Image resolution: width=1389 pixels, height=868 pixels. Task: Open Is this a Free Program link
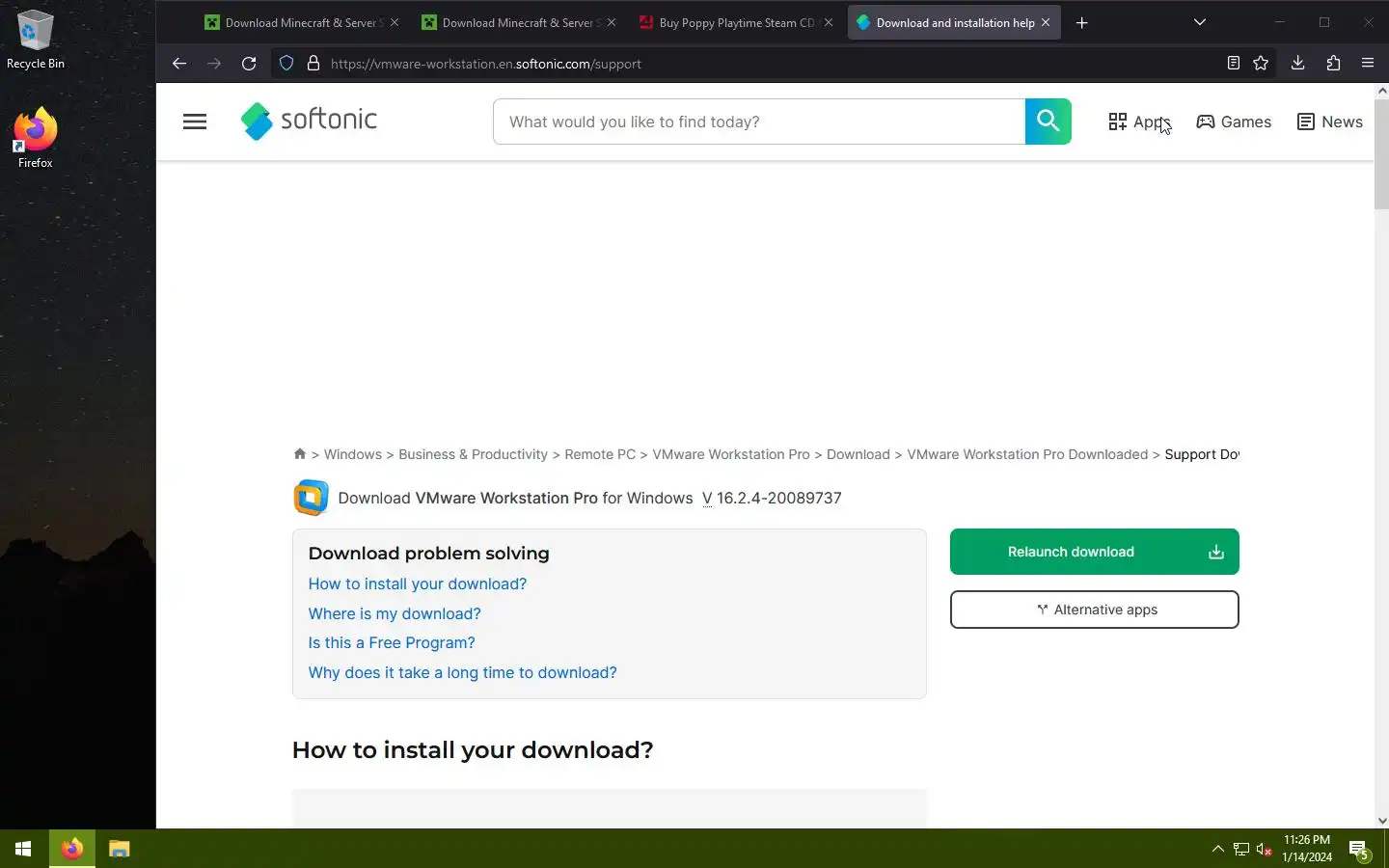pyautogui.click(x=392, y=643)
